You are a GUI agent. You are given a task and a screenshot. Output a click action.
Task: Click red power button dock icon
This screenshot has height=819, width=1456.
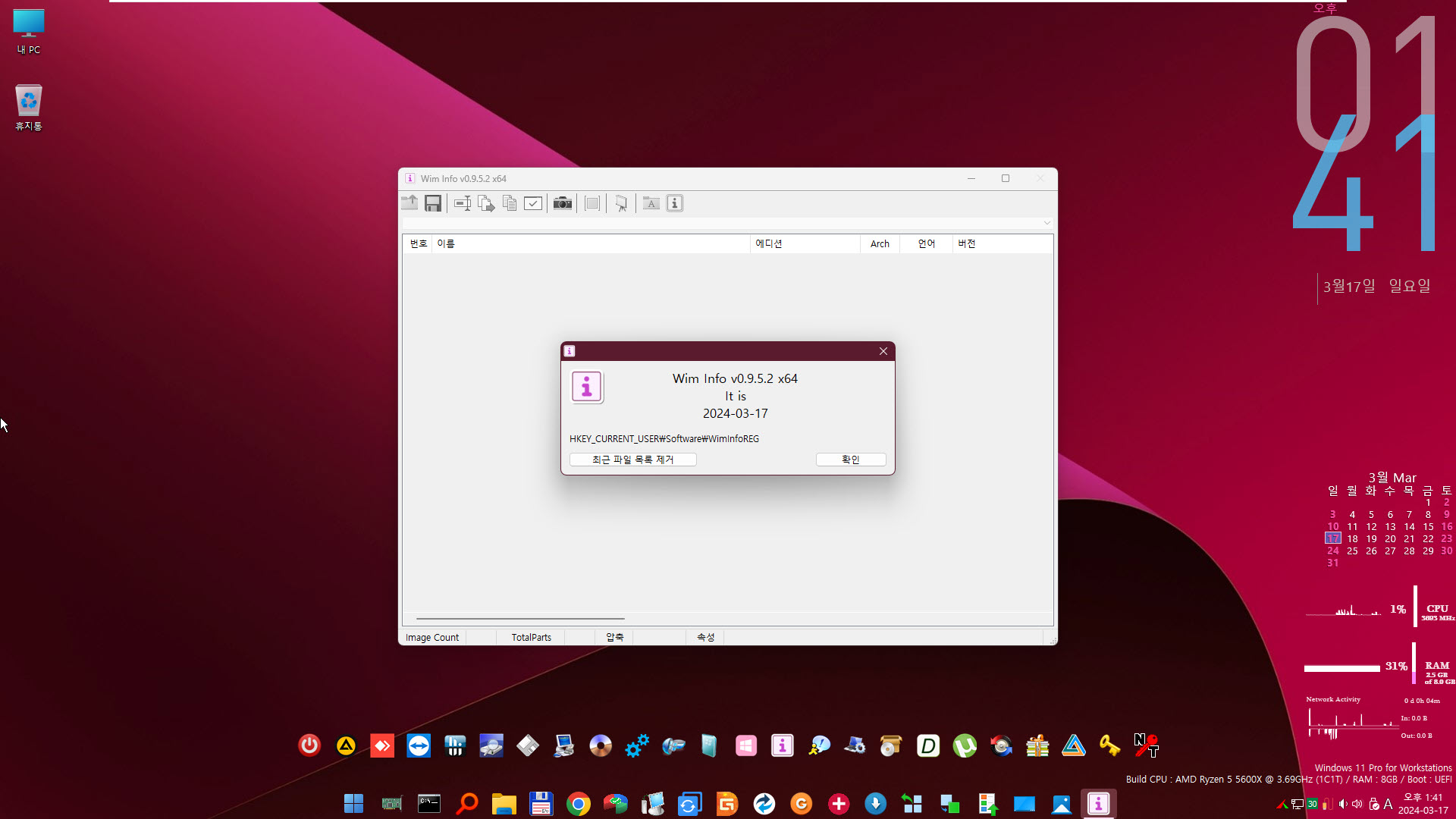click(x=309, y=745)
